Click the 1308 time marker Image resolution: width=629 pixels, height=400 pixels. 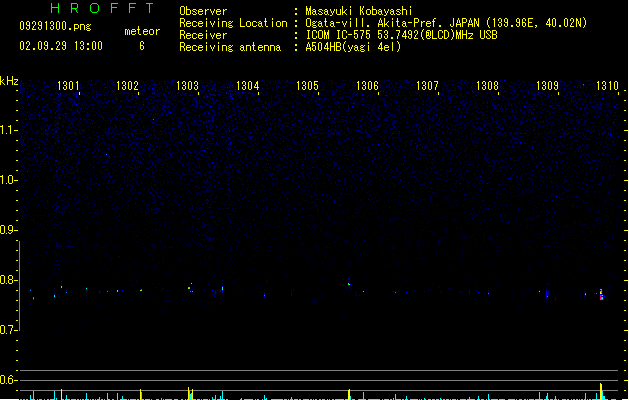pyautogui.click(x=487, y=86)
